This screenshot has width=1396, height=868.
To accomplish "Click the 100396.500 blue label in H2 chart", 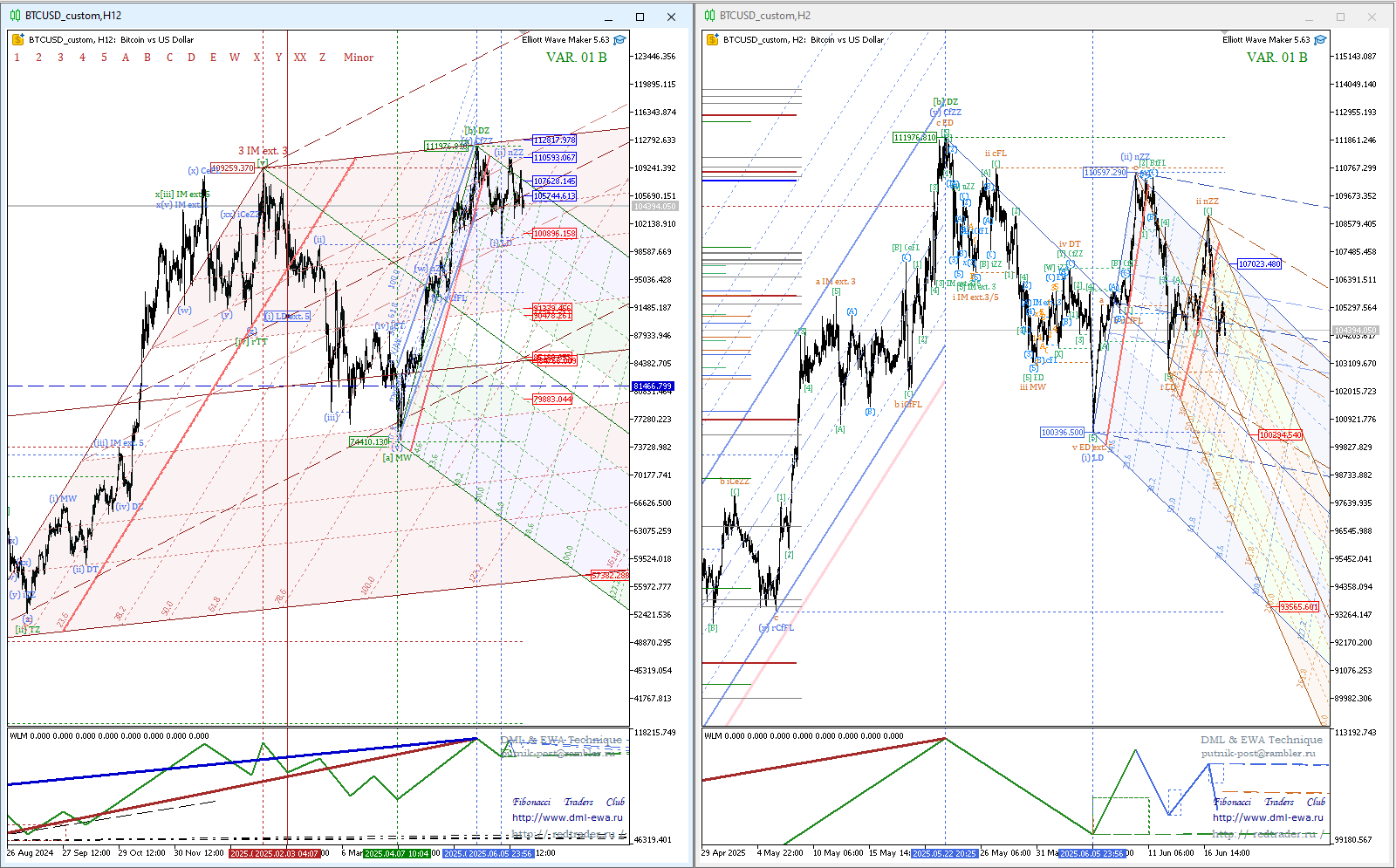I will coord(1062,432).
